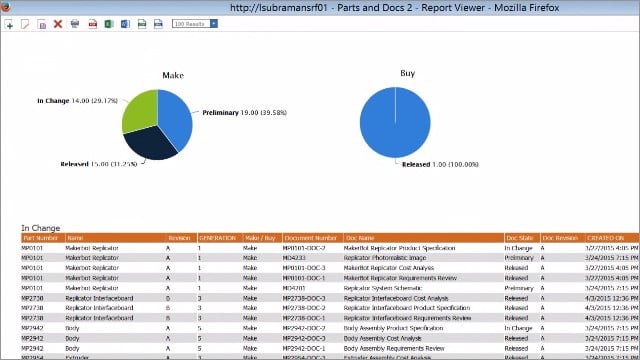Click the edit report pencil icon
Image resolution: width=640 pixels, height=360 pixels.
[25, 24]
